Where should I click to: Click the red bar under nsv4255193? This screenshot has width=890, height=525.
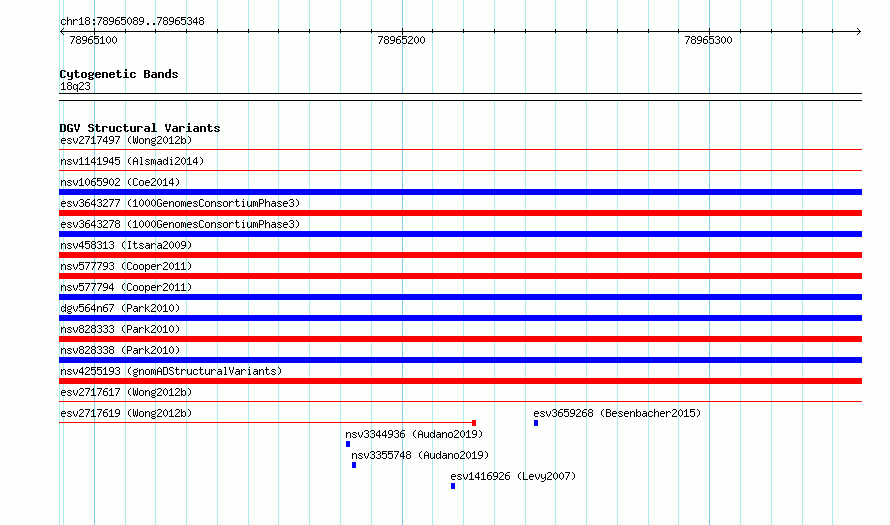coord(460,381)
